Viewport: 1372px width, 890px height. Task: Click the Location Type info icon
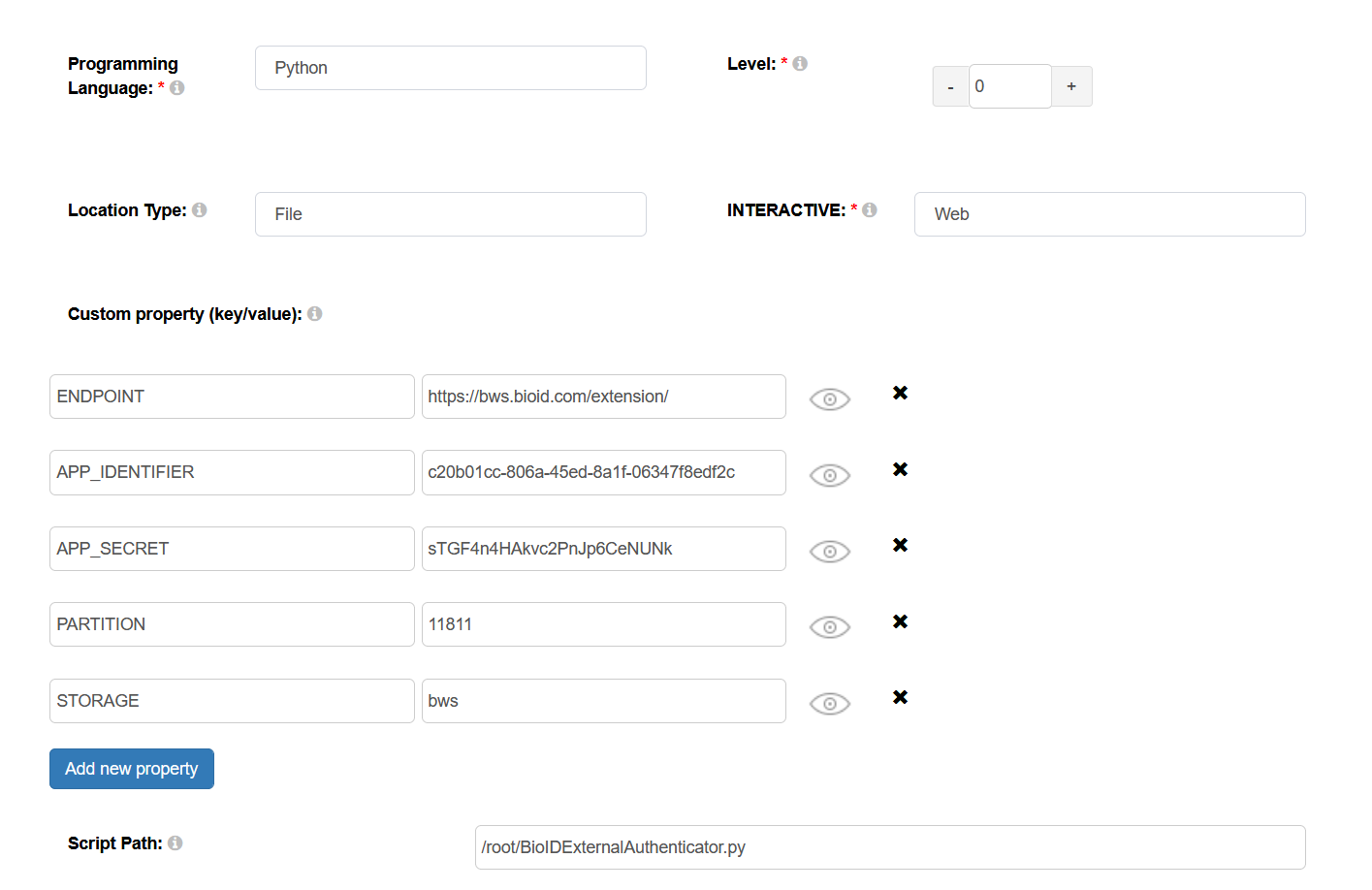pos(200,210)
